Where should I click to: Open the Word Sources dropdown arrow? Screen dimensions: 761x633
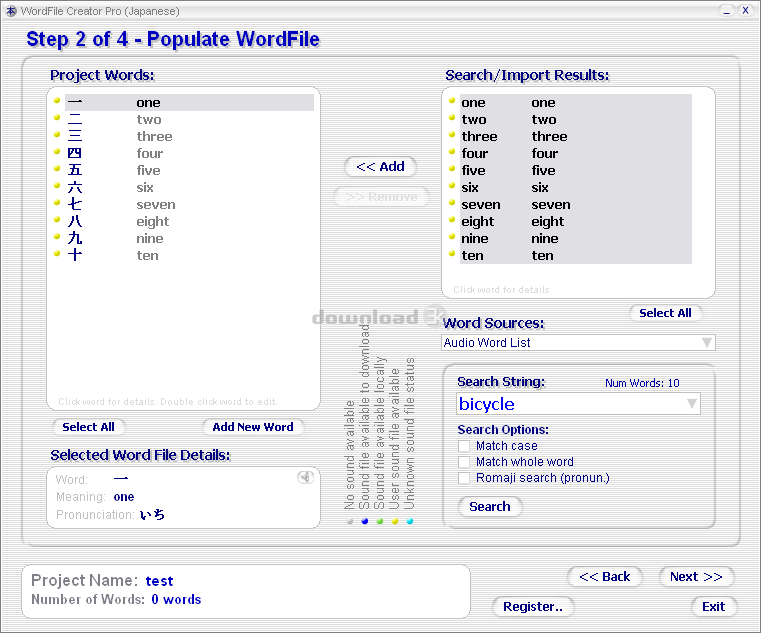coord(707,343)
